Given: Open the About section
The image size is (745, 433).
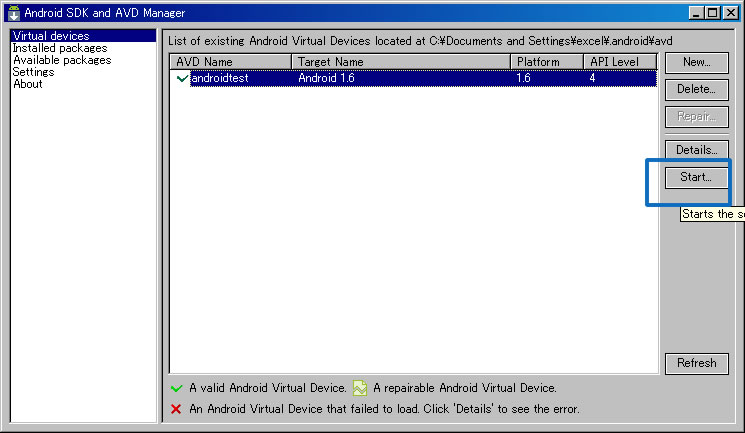Looking at the screenshot, I should coord(28,84).
